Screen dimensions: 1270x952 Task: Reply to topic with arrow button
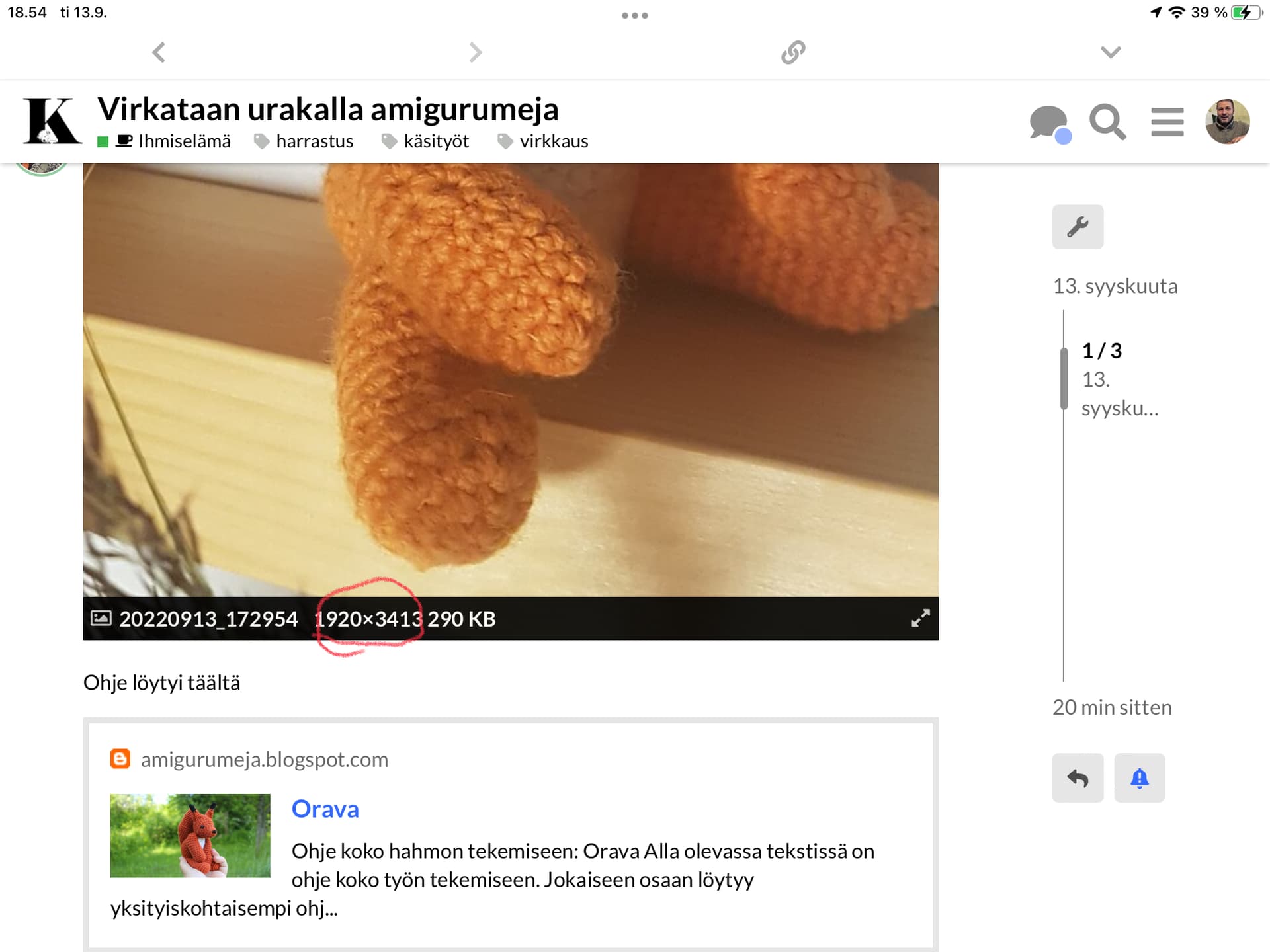[1078, 778]
